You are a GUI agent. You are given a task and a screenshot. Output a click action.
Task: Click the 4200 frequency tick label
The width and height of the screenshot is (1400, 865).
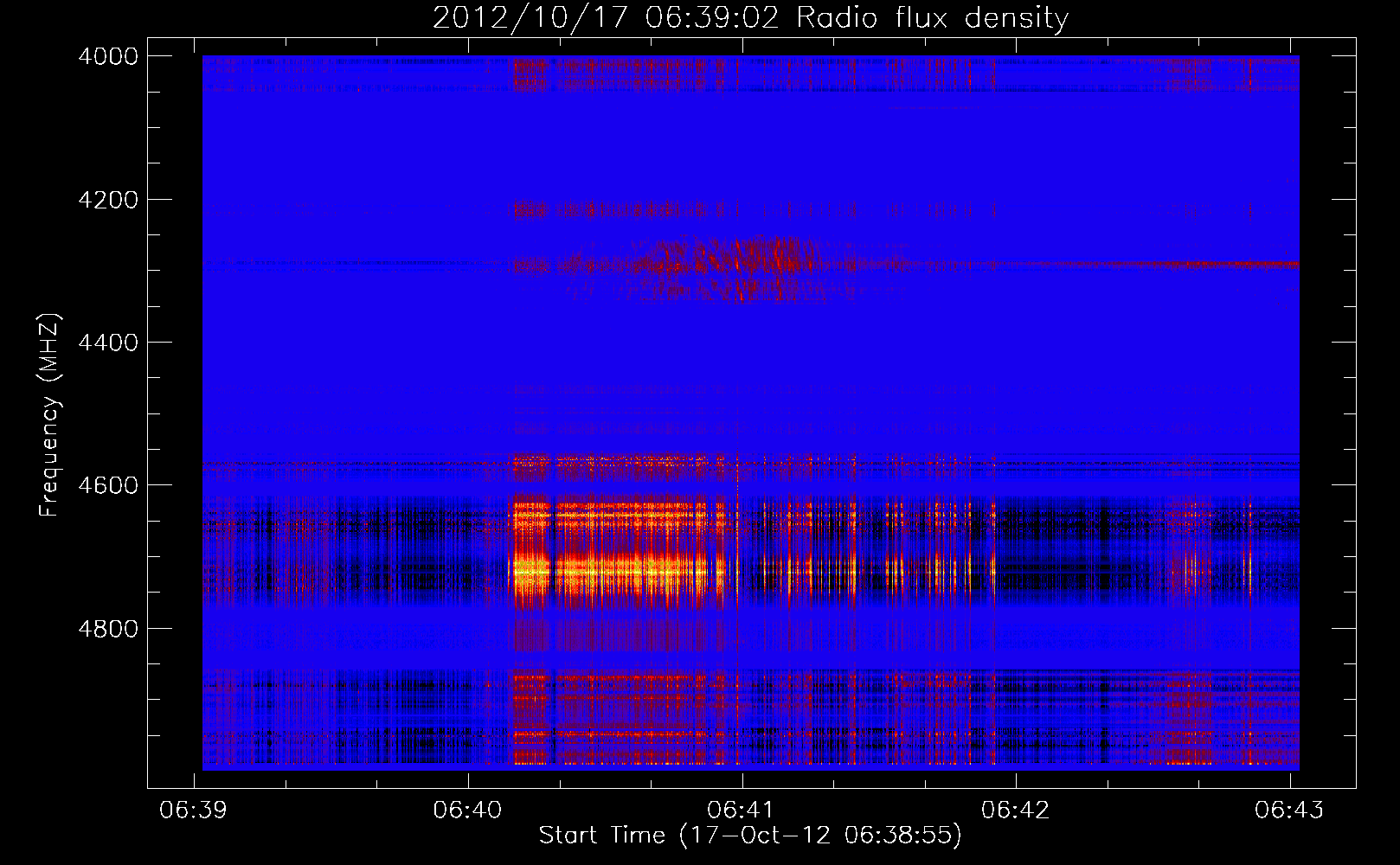coord(108,200)
